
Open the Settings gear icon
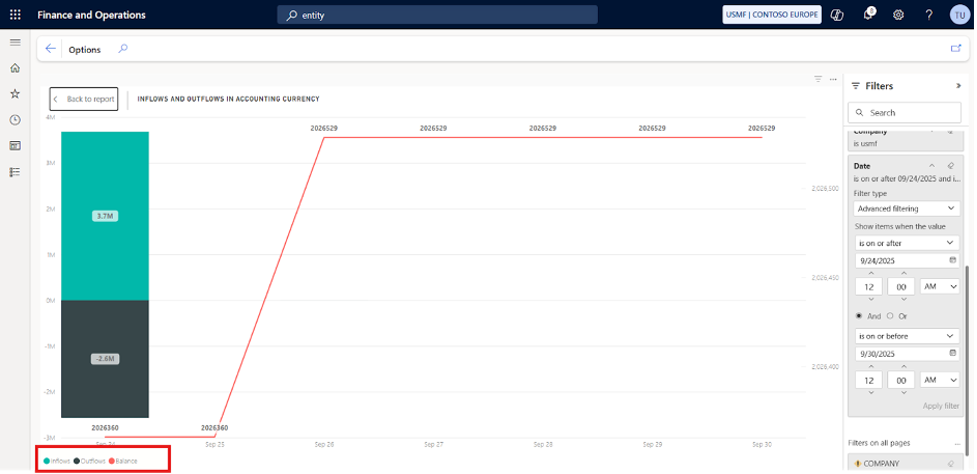pyautogui.click(x=898, y=15)
